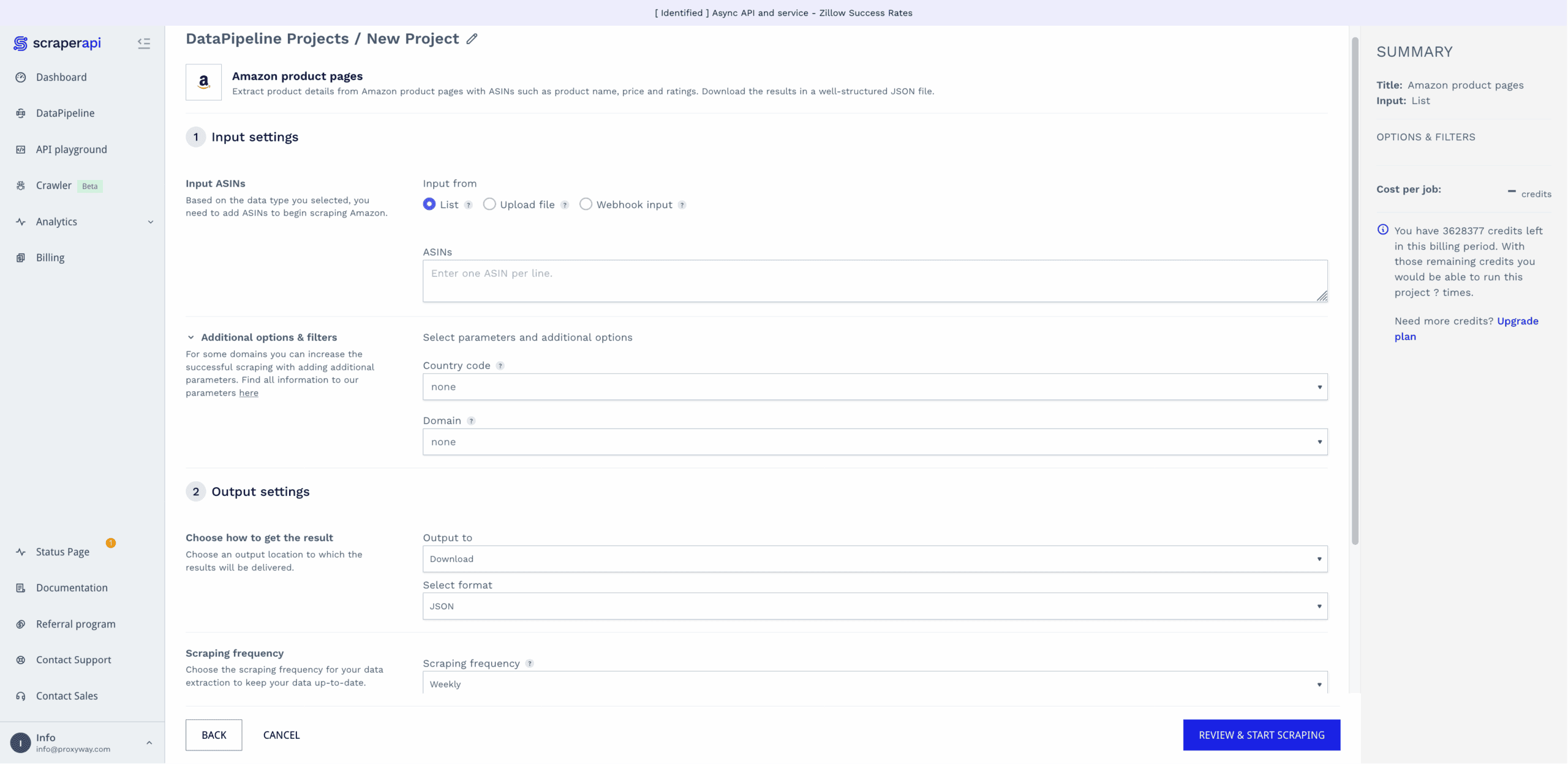
Task: Click into the ASINs text area
Action: (875, 281)
